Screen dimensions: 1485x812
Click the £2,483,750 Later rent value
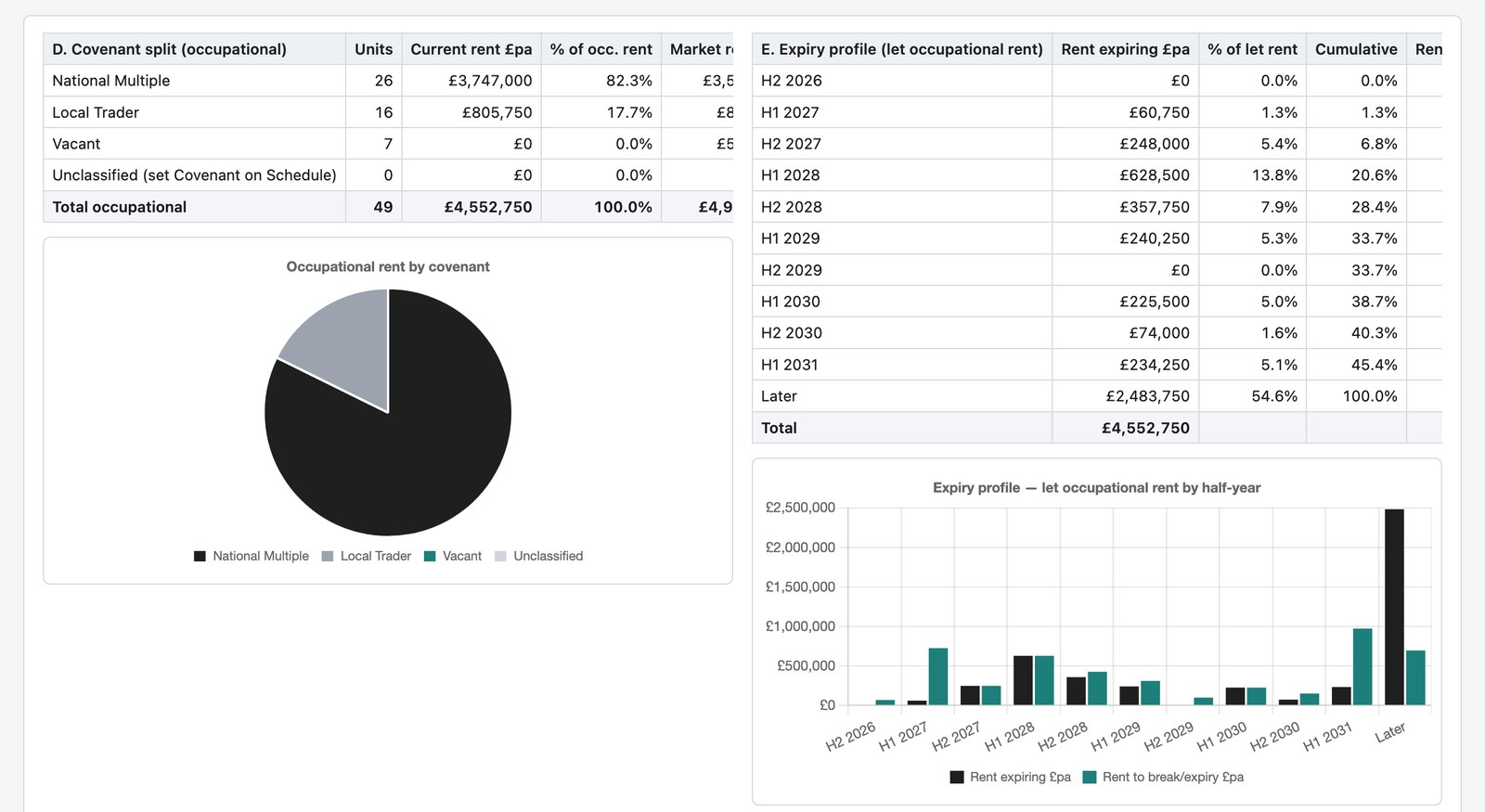[1148, 396]
